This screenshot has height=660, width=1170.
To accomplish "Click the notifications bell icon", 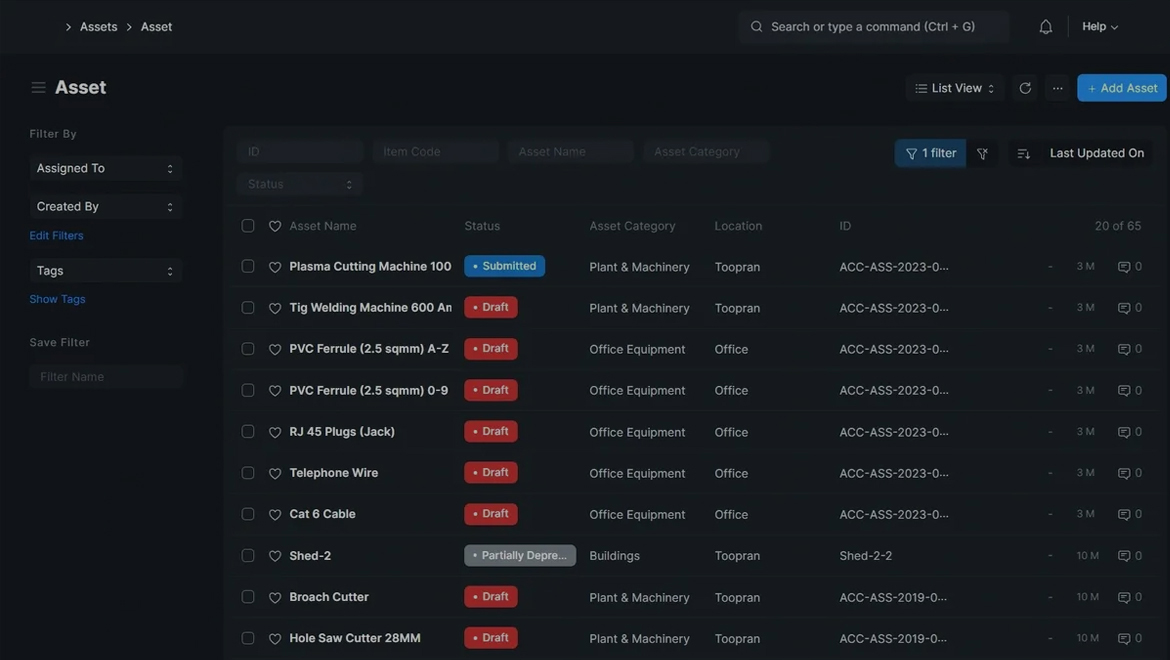I will pyautogui.click(x=1045, y=27).
